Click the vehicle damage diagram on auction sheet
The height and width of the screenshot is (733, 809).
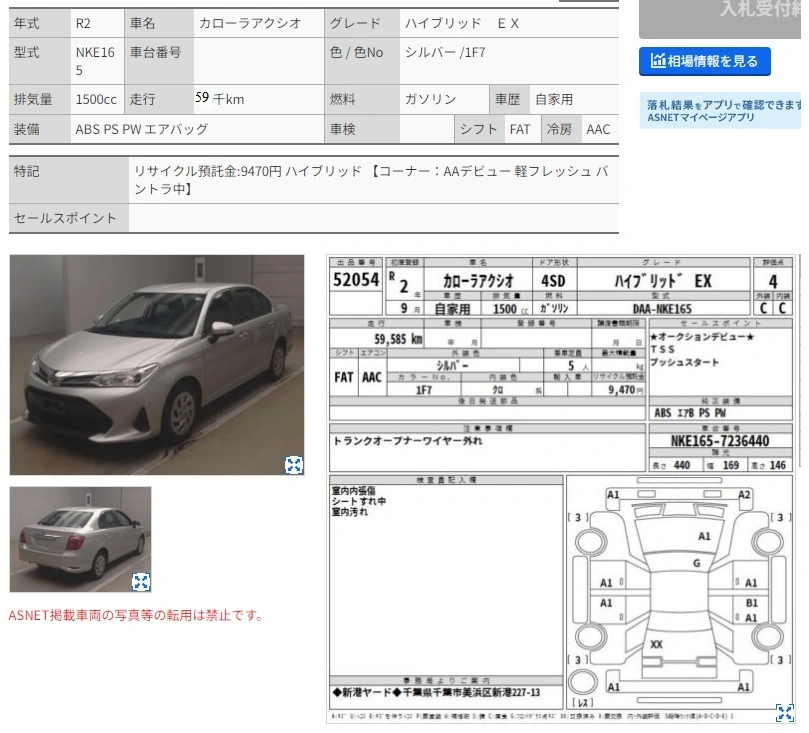point(679,593)
